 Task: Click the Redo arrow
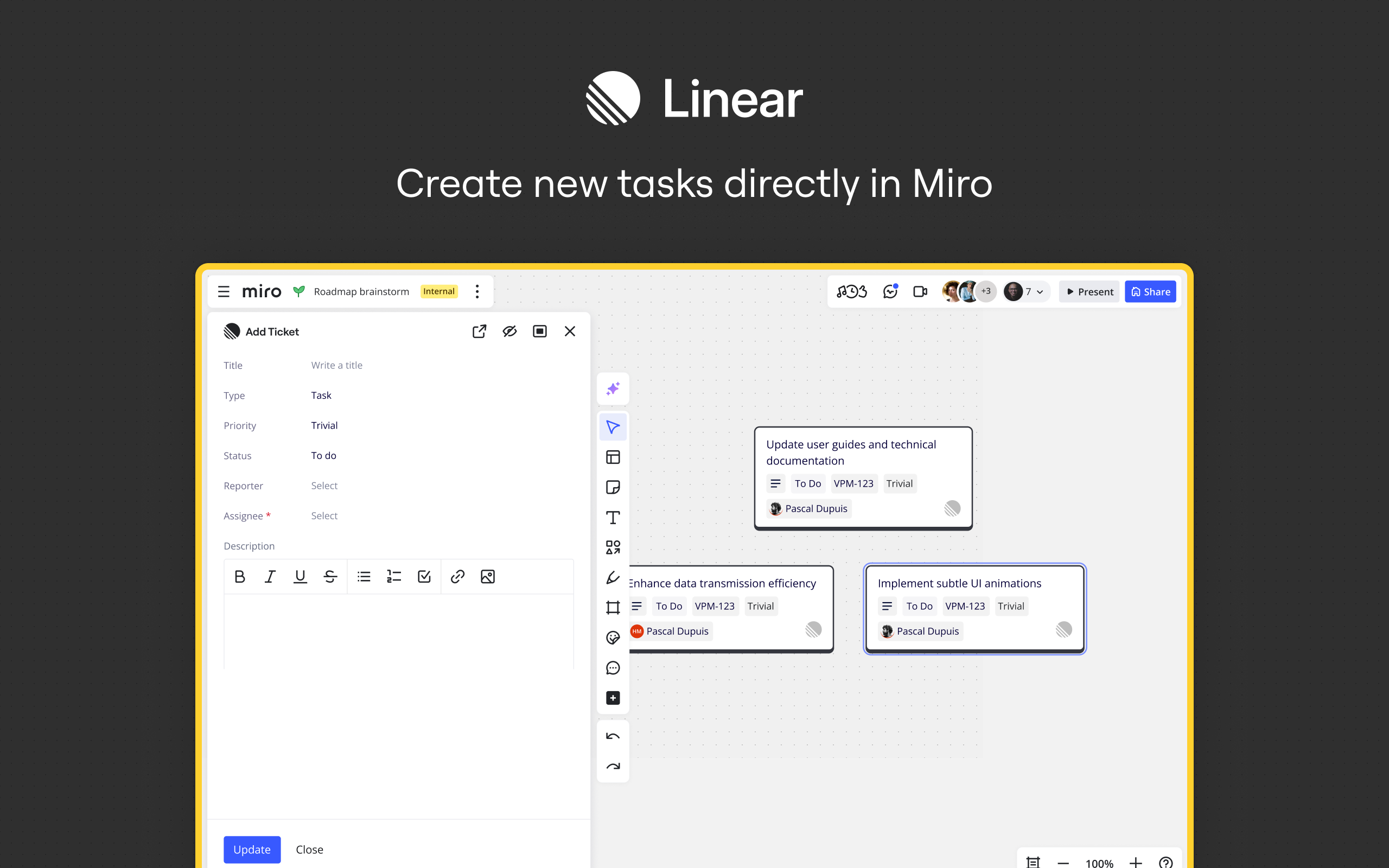pyautogui.click(x=613, y=767)
